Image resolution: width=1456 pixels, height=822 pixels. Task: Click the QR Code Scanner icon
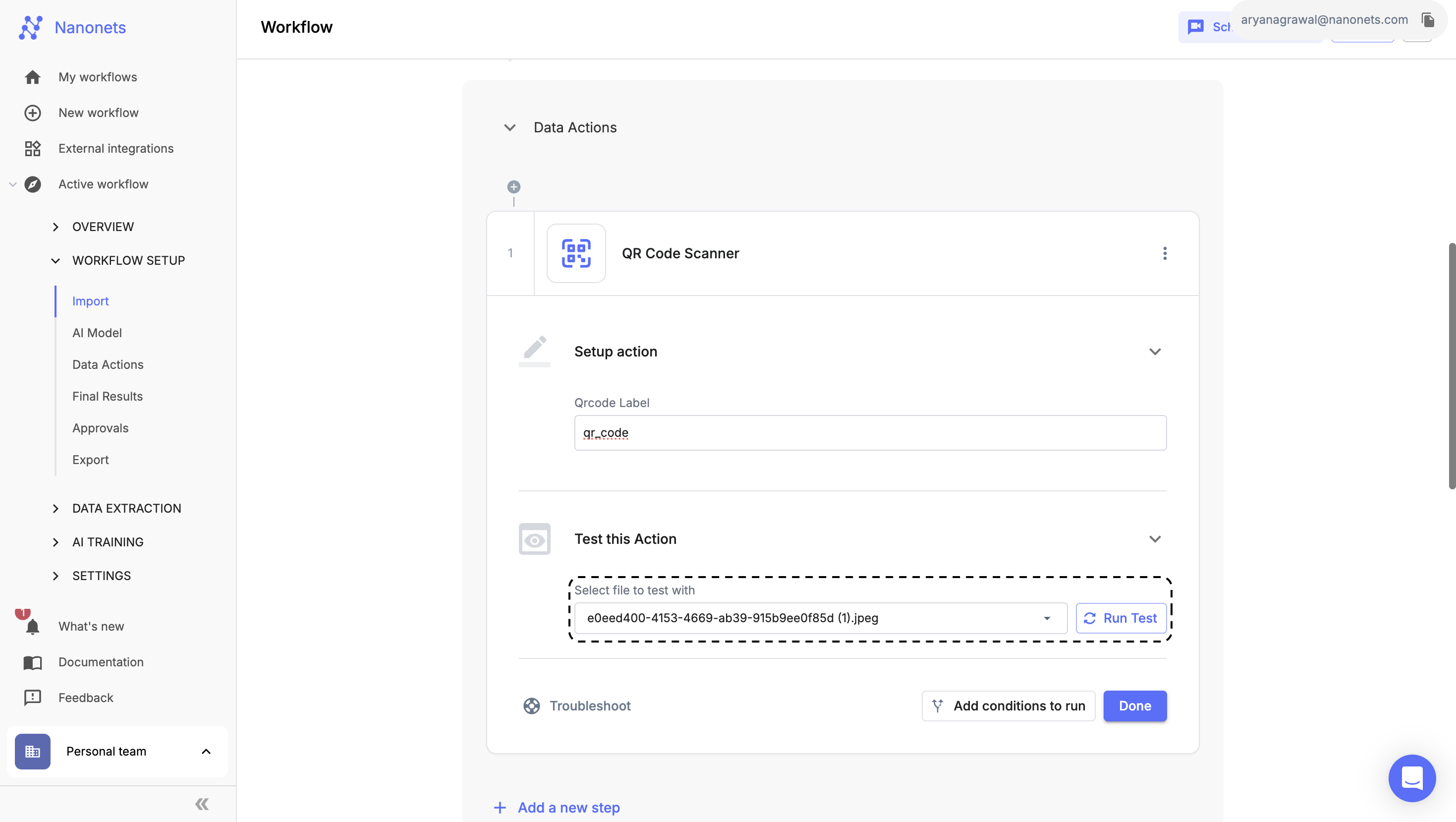[x=576, y=253]
